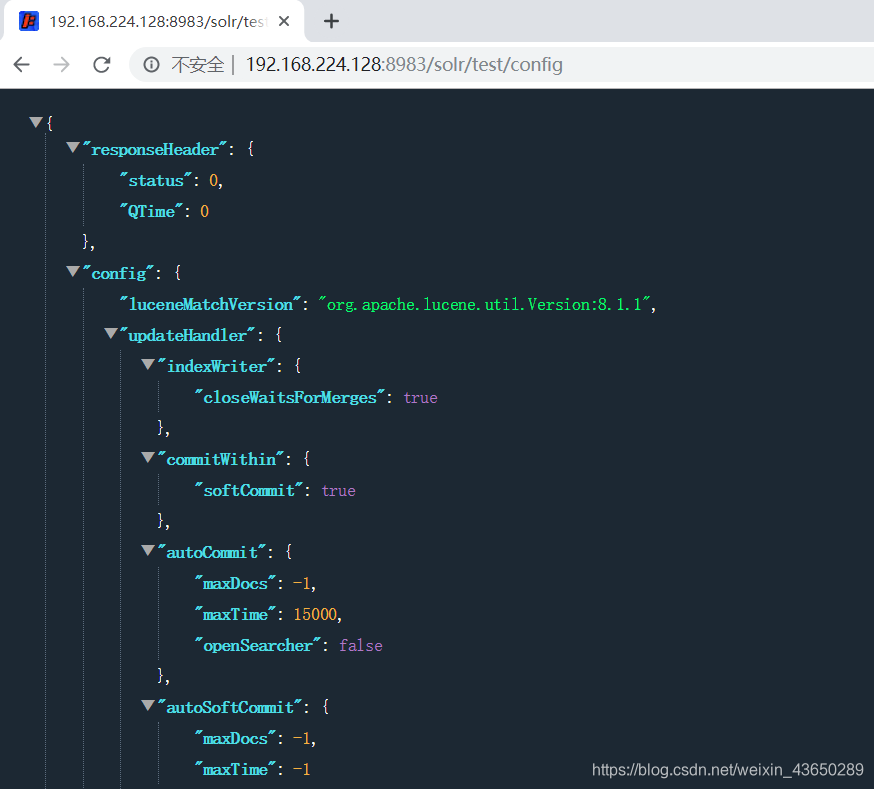
Task: Reload the page with the refresh icon
Action: (x=101, y=65)
